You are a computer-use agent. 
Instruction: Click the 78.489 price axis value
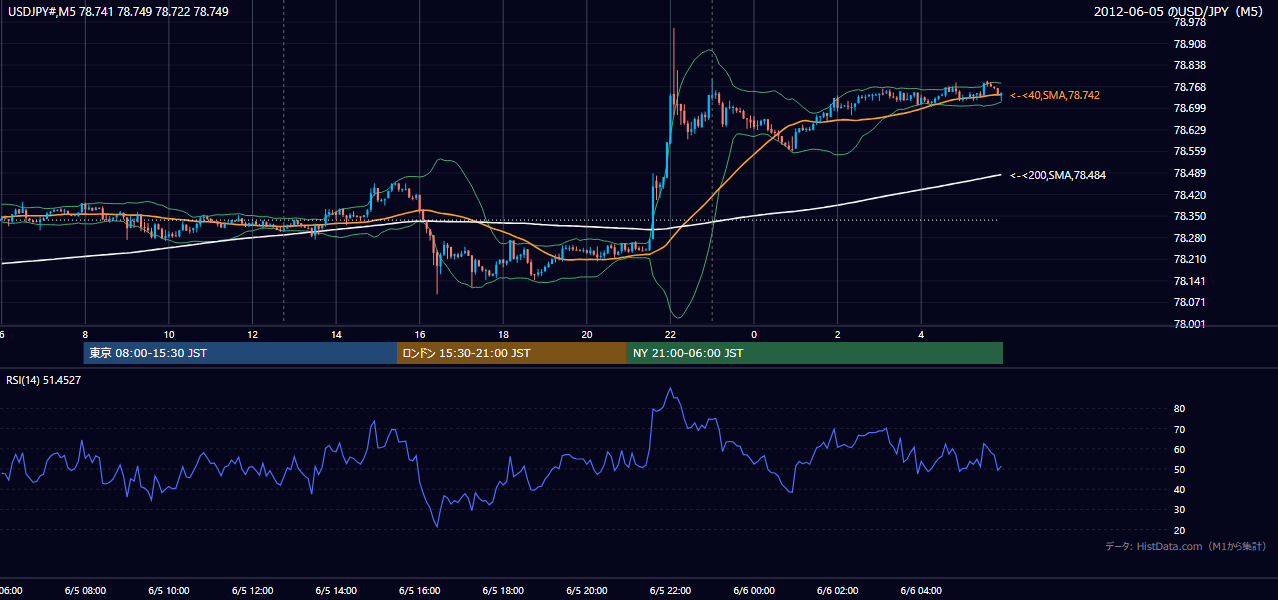[x=1189, y=173]
